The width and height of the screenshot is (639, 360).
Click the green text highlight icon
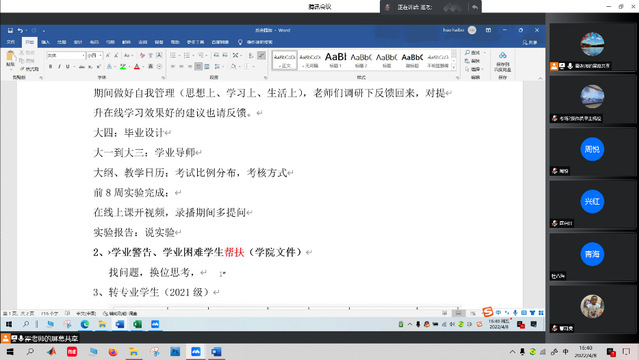click(123, 67)
